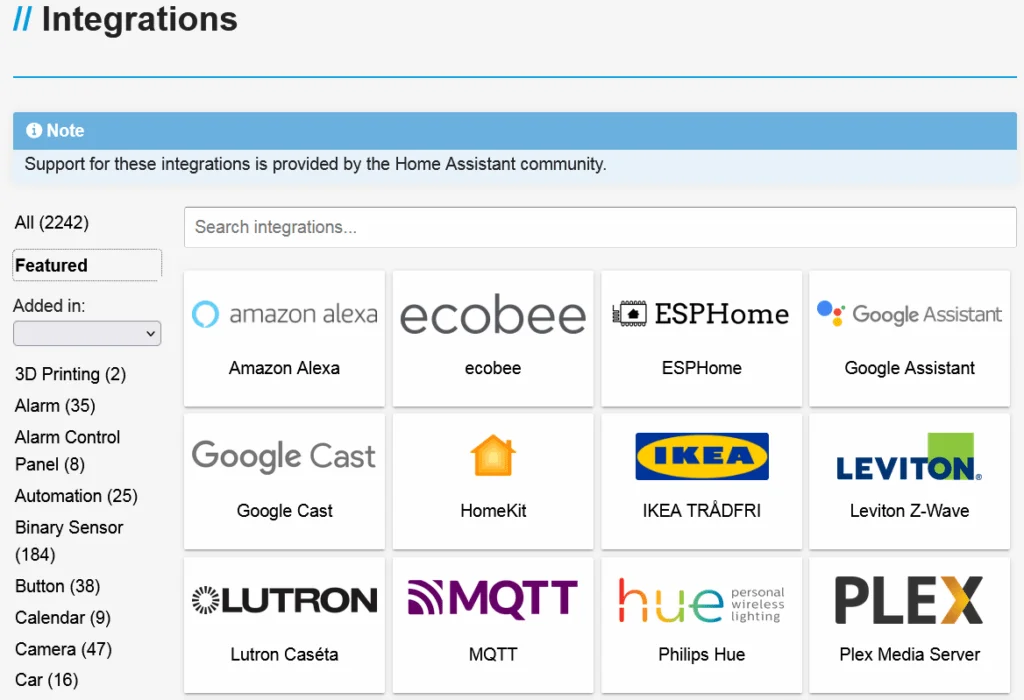Select the MQTT logo

[493, 598]
